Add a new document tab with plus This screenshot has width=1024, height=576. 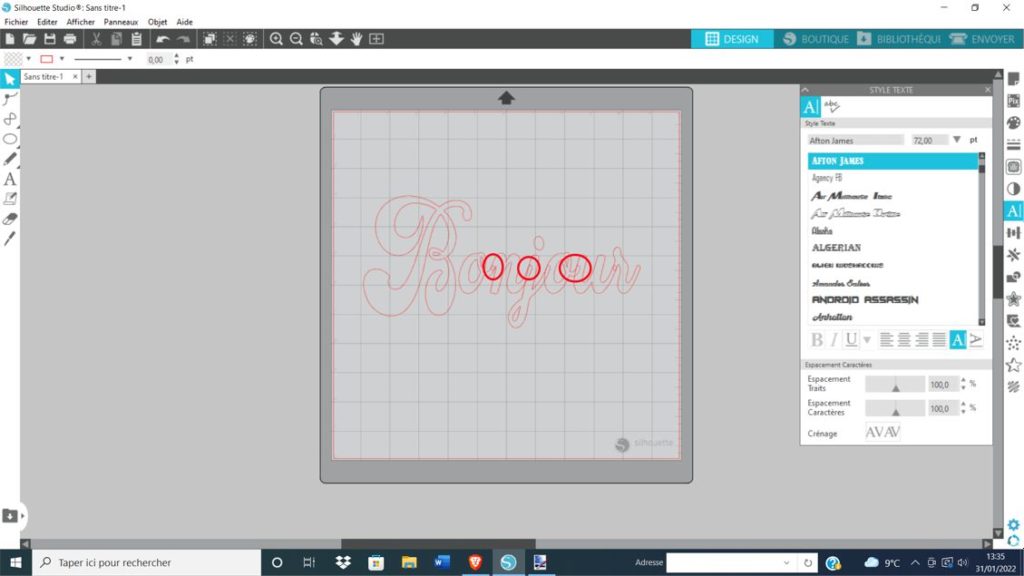89,76
